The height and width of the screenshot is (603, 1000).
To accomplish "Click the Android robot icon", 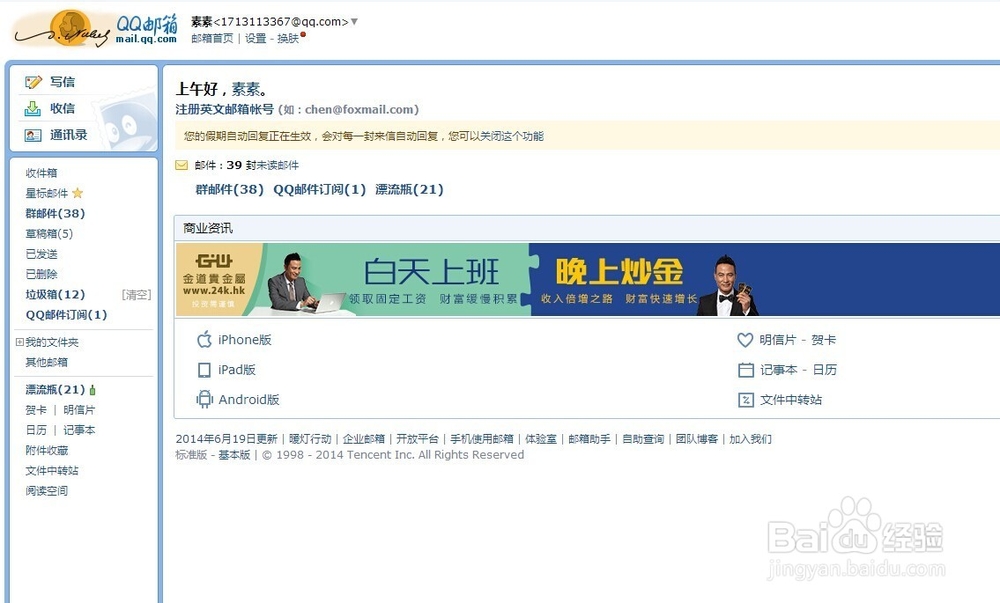I will (204, 399).
